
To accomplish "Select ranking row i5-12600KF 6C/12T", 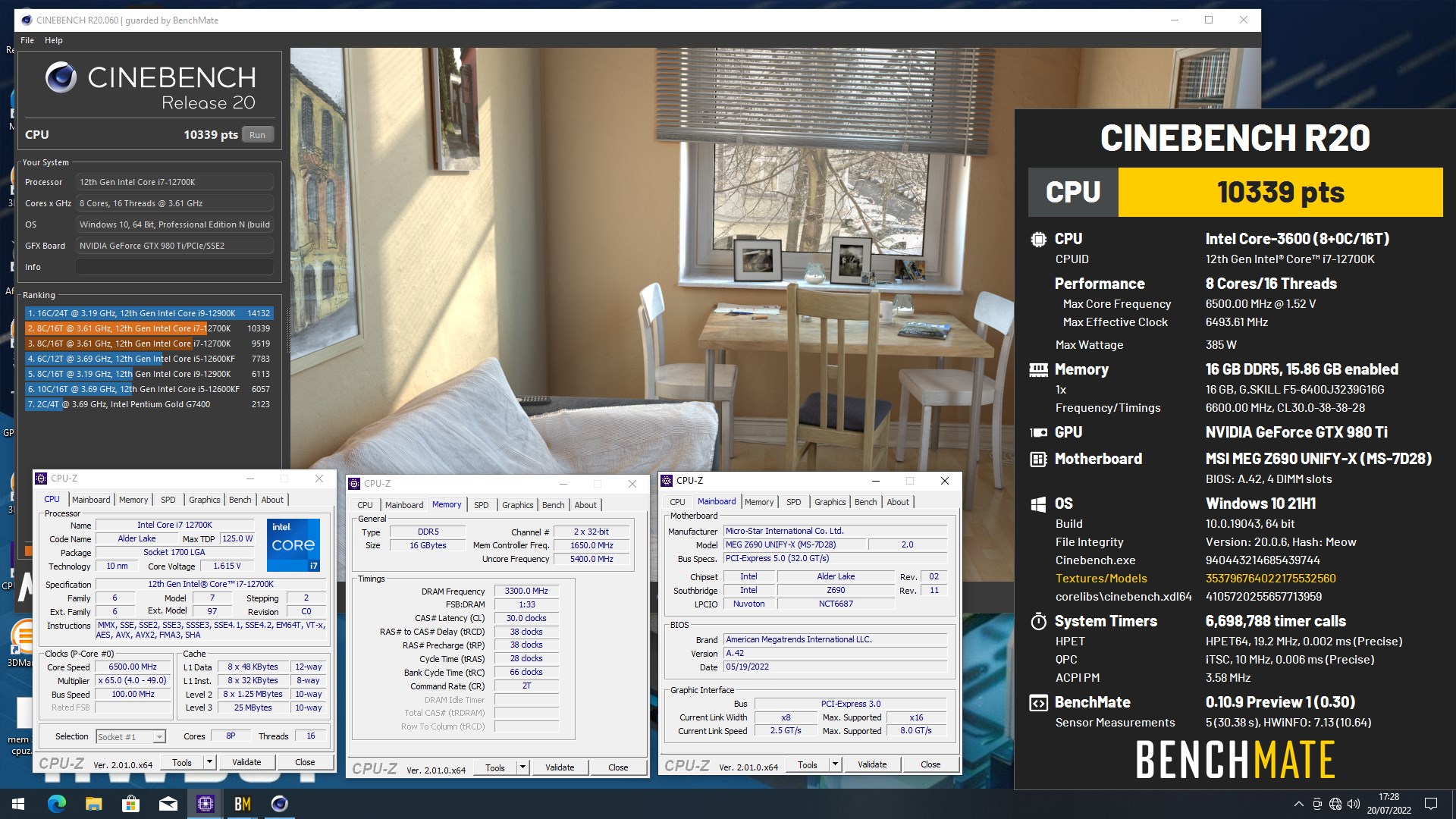I will point(149,359).
